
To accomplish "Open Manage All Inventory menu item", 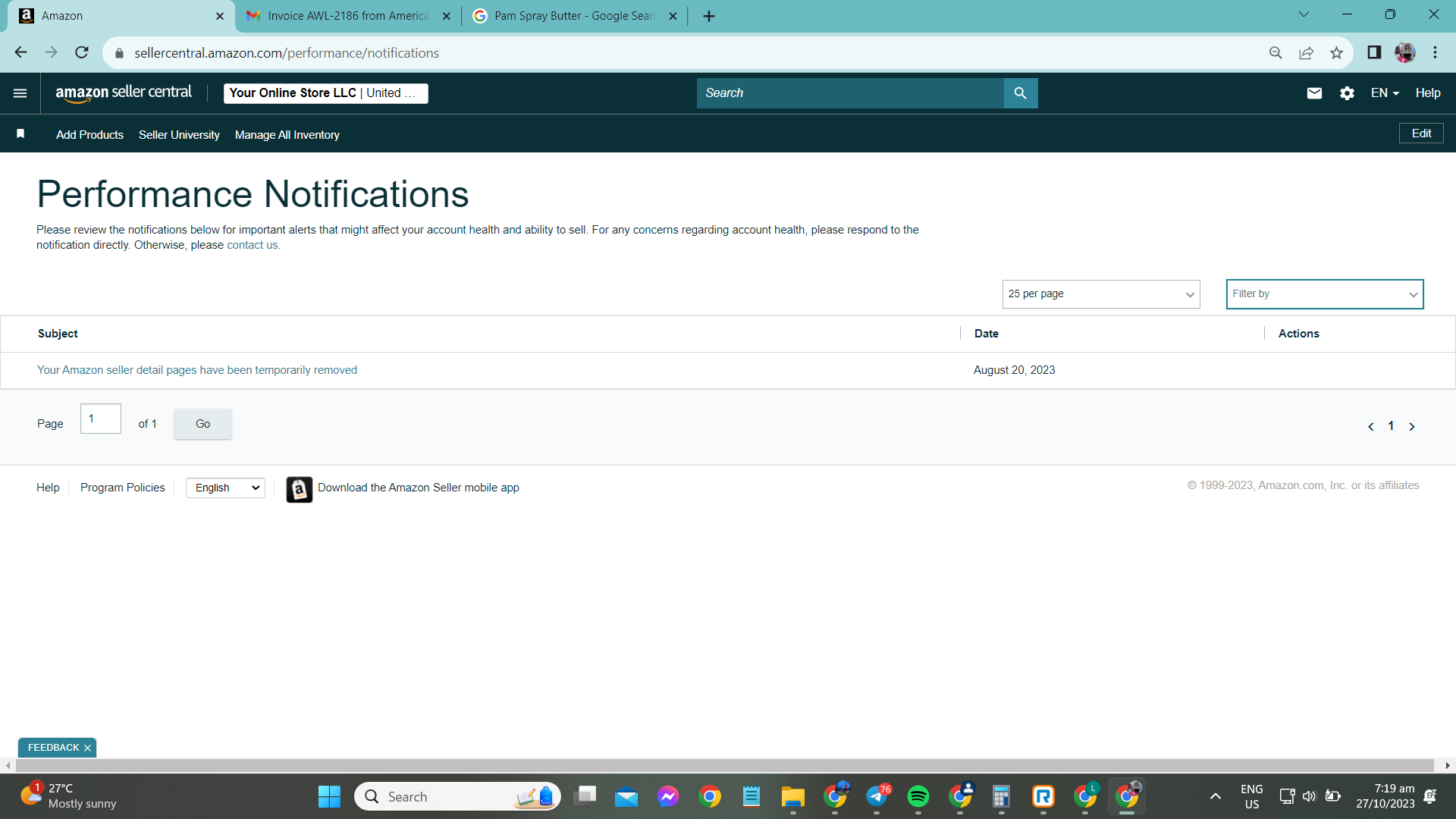I will point(287,135).
